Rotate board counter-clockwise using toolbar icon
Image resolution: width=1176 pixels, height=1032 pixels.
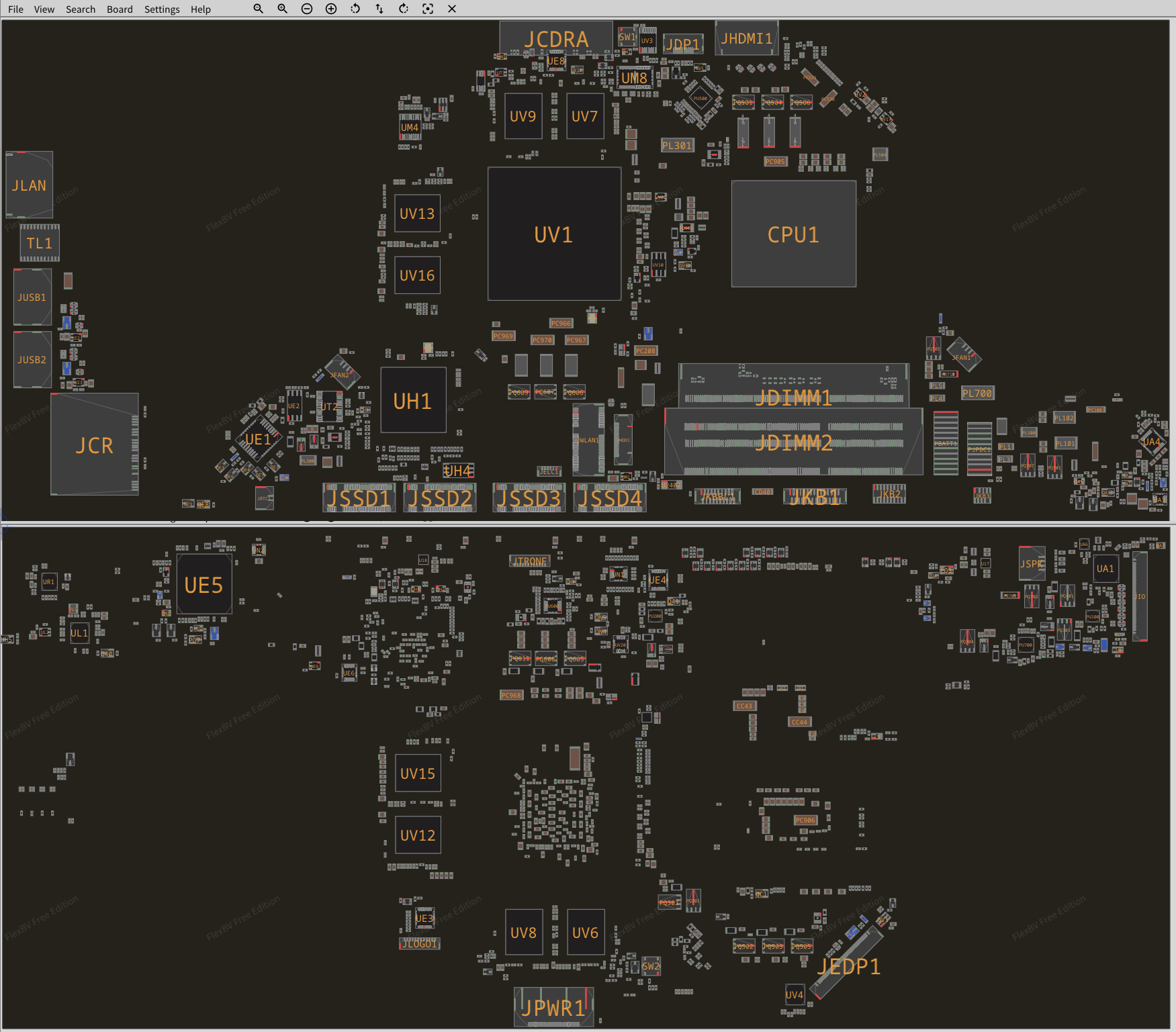pyautogui.click(x=355, y=9)
